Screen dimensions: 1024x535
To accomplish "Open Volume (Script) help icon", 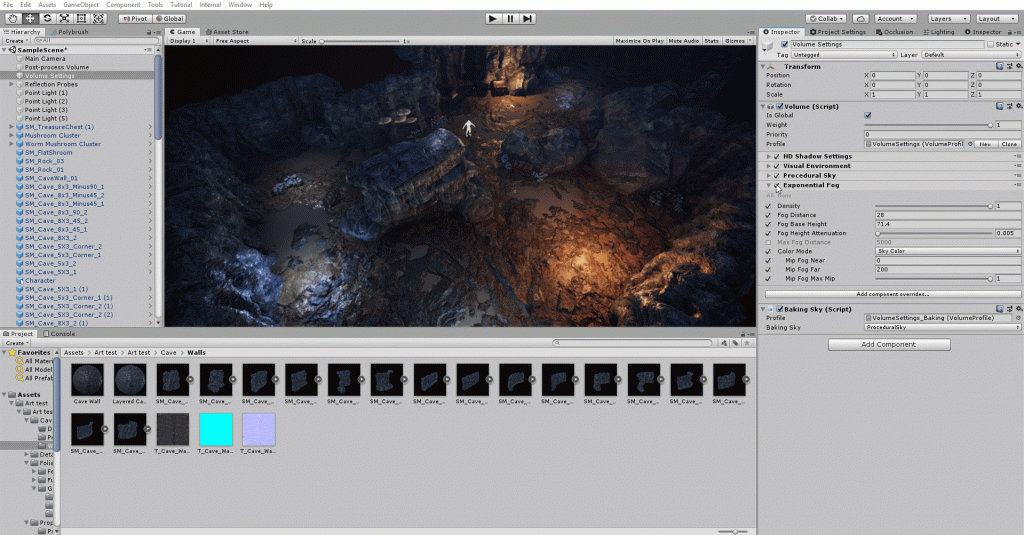I will [x=1000, y=106].
